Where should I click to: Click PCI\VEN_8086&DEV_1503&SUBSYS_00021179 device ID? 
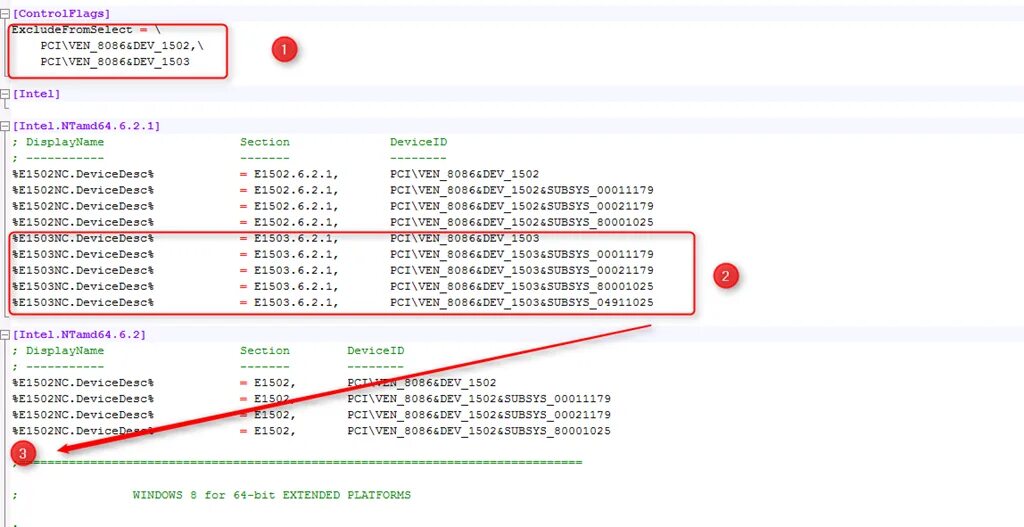click(522, 270)
